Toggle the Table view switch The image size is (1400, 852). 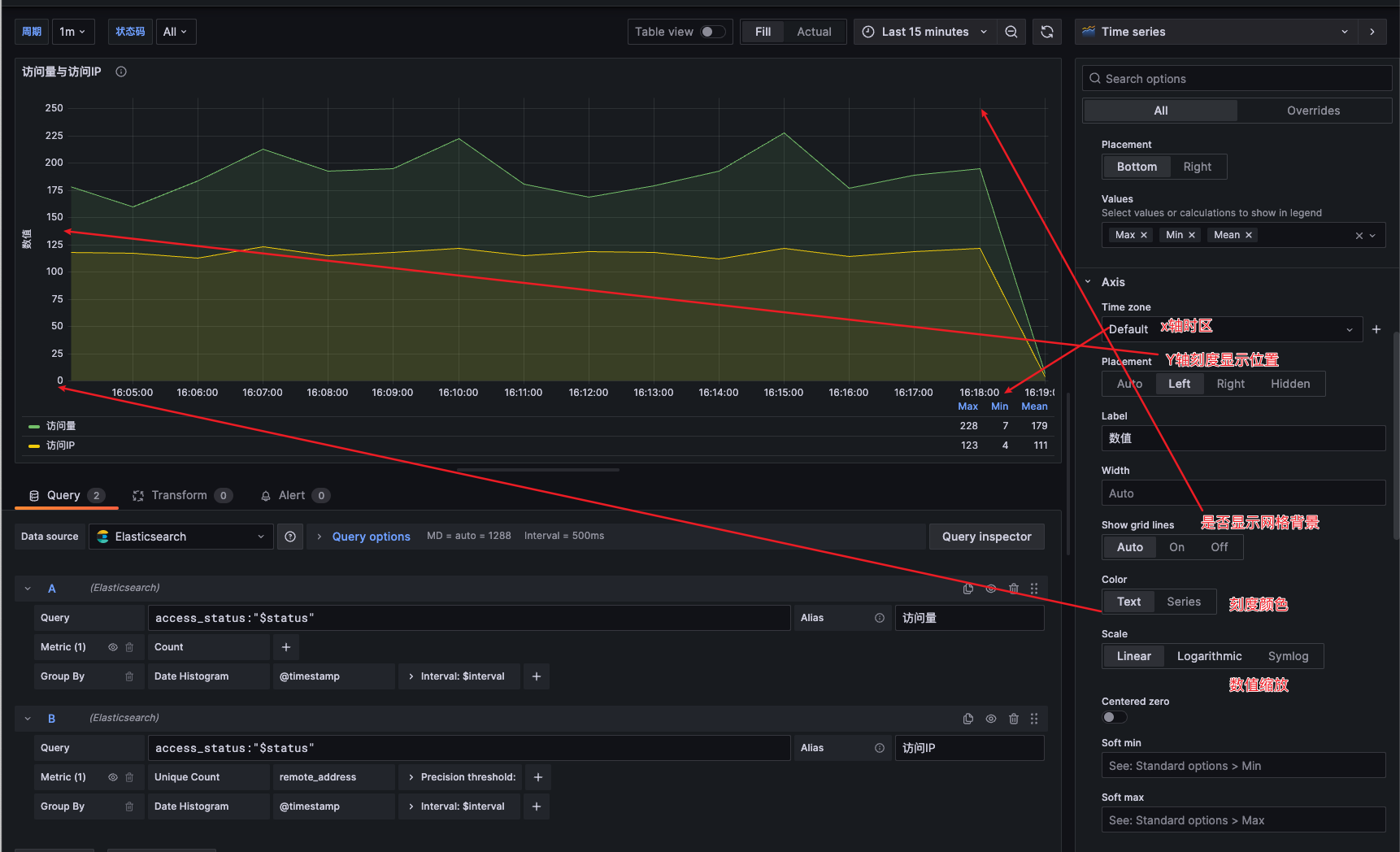(712, 32)
